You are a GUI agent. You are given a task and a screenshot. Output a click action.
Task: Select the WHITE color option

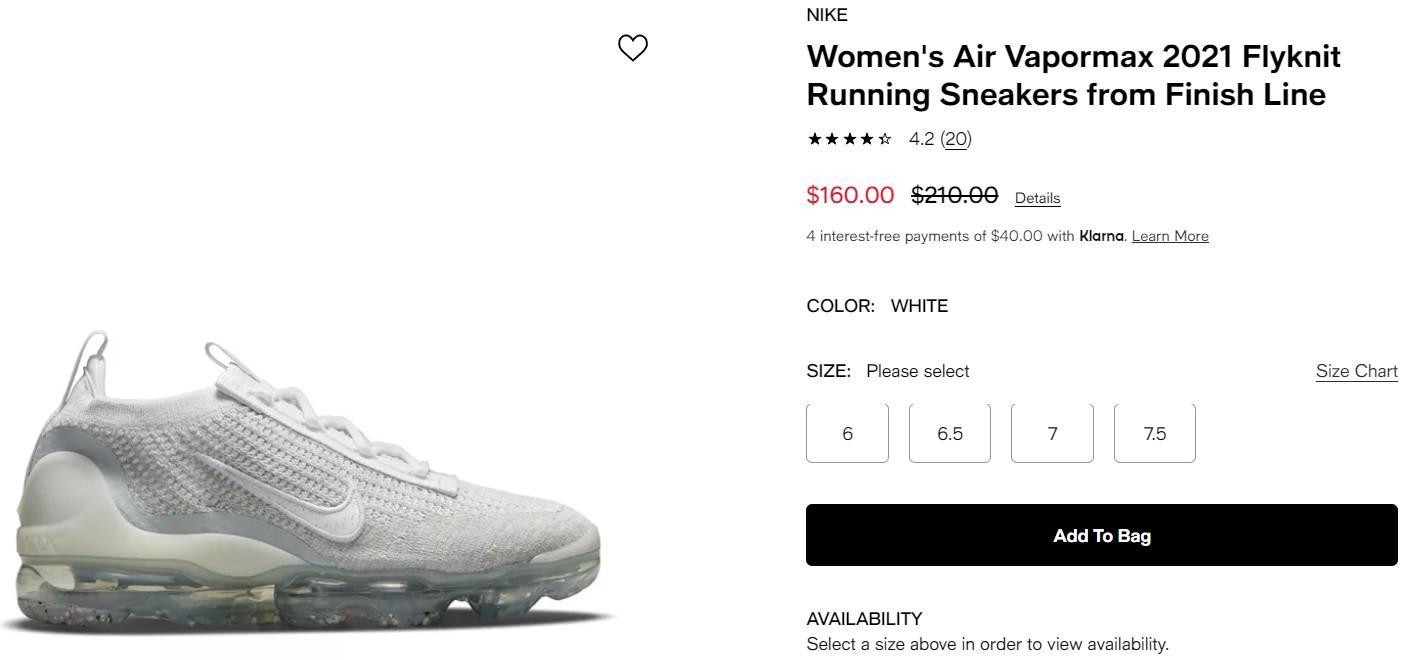point(919,306)
